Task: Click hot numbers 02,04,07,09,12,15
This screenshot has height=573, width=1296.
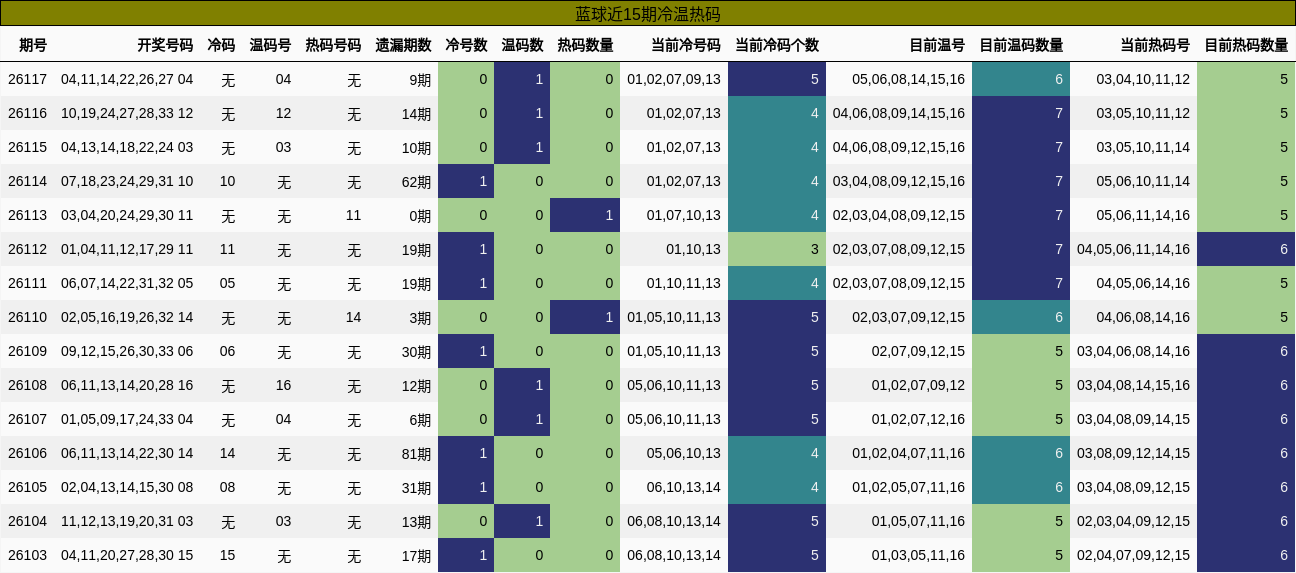Action: 1134,555
